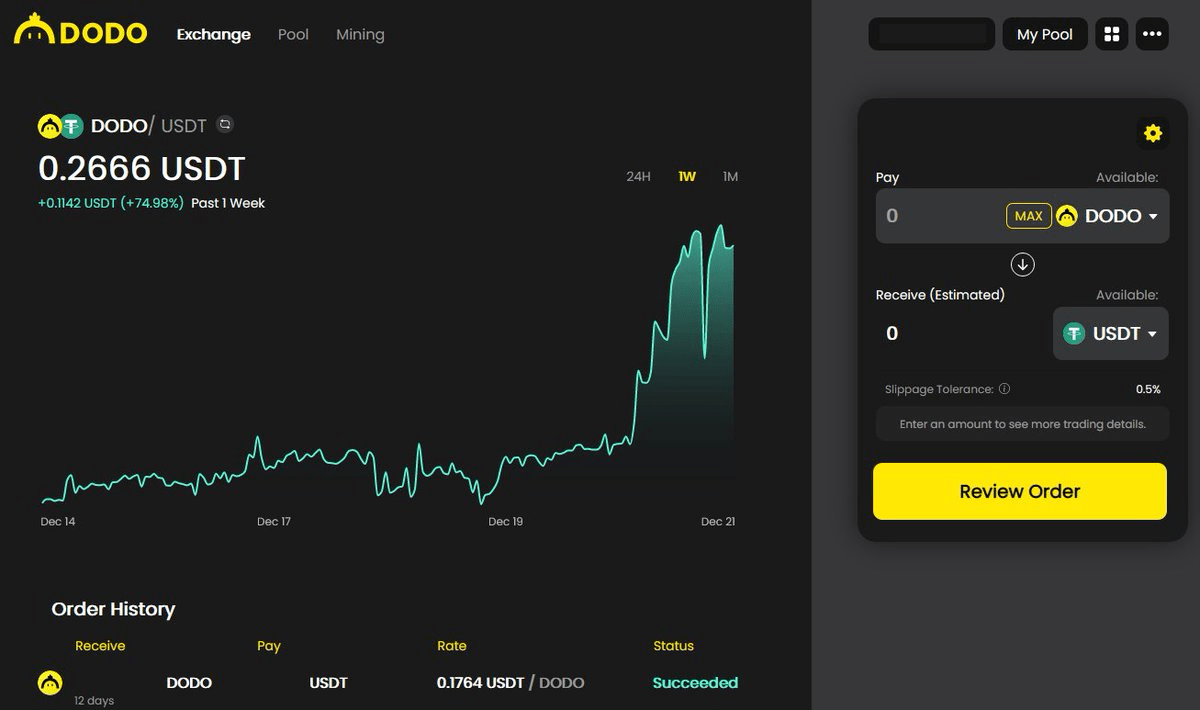Click the Pay column header in Order History
The height and width of the screenshot is (710, 1200).
coord(269,646)
